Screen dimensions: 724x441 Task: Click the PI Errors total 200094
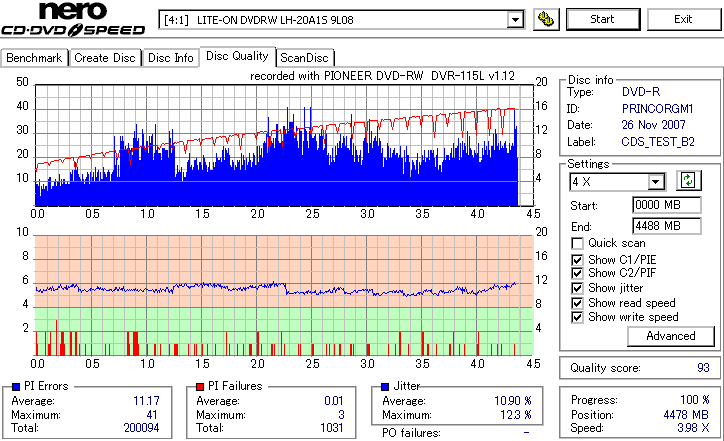(141, 428)
